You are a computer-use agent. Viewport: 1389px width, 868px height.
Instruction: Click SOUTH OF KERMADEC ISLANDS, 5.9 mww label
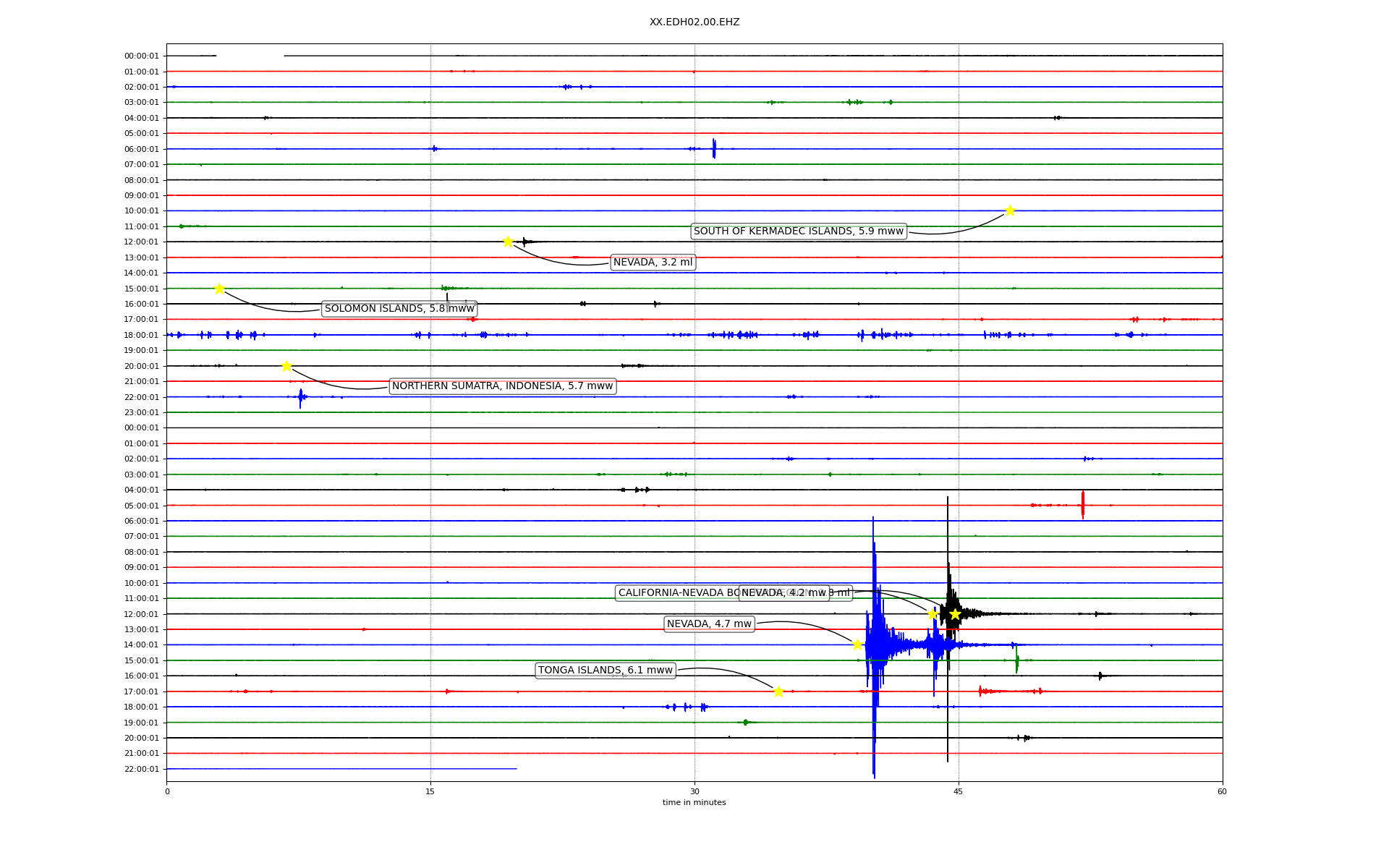coord(798,231)
